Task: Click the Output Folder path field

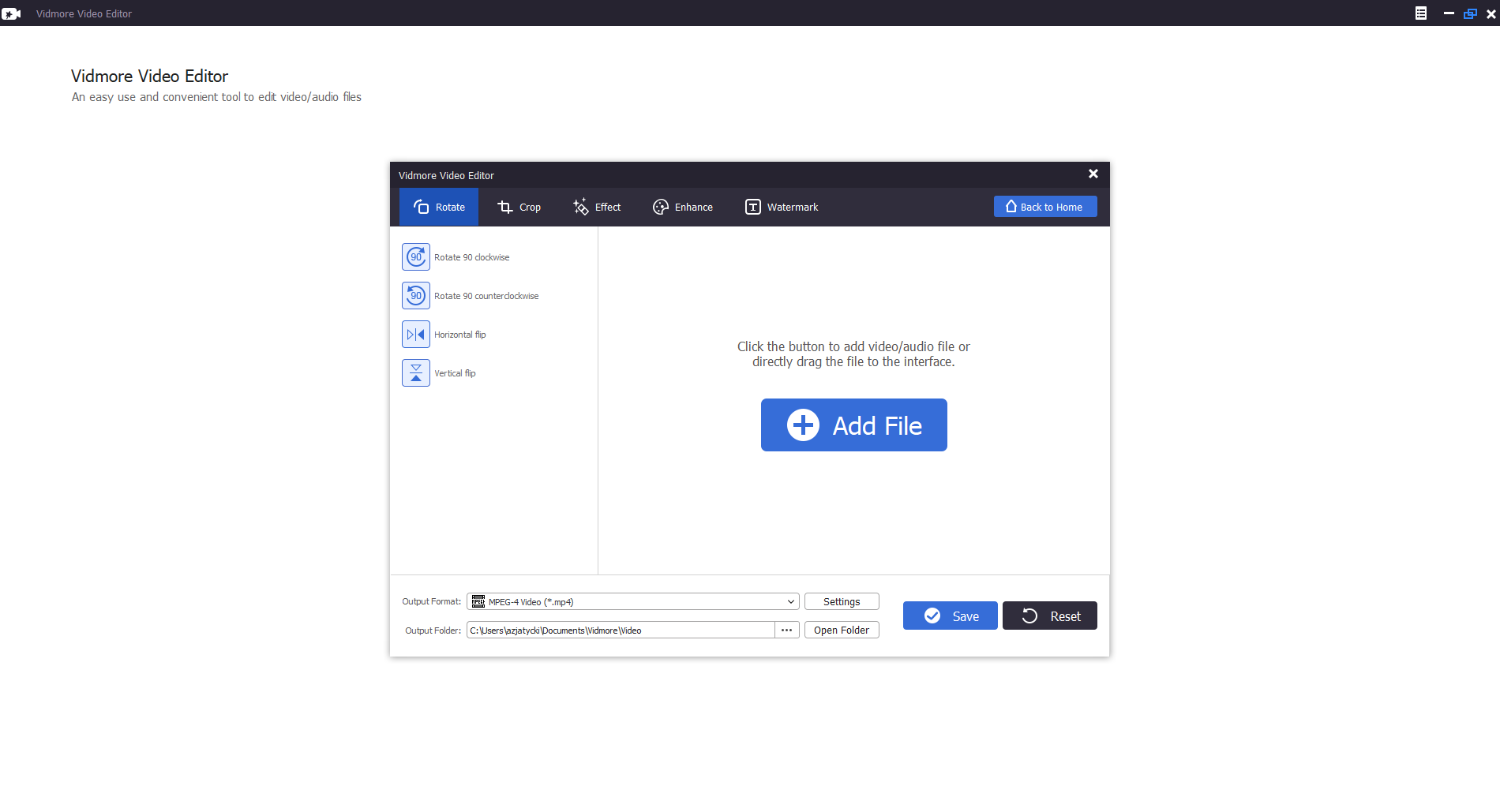Action: click(x=621, y=630)
